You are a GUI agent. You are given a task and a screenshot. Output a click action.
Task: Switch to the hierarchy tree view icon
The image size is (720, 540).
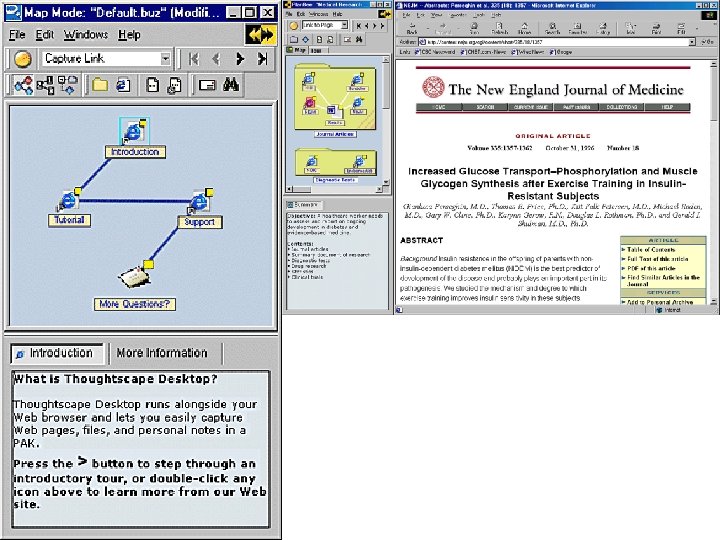coord(45,85)
